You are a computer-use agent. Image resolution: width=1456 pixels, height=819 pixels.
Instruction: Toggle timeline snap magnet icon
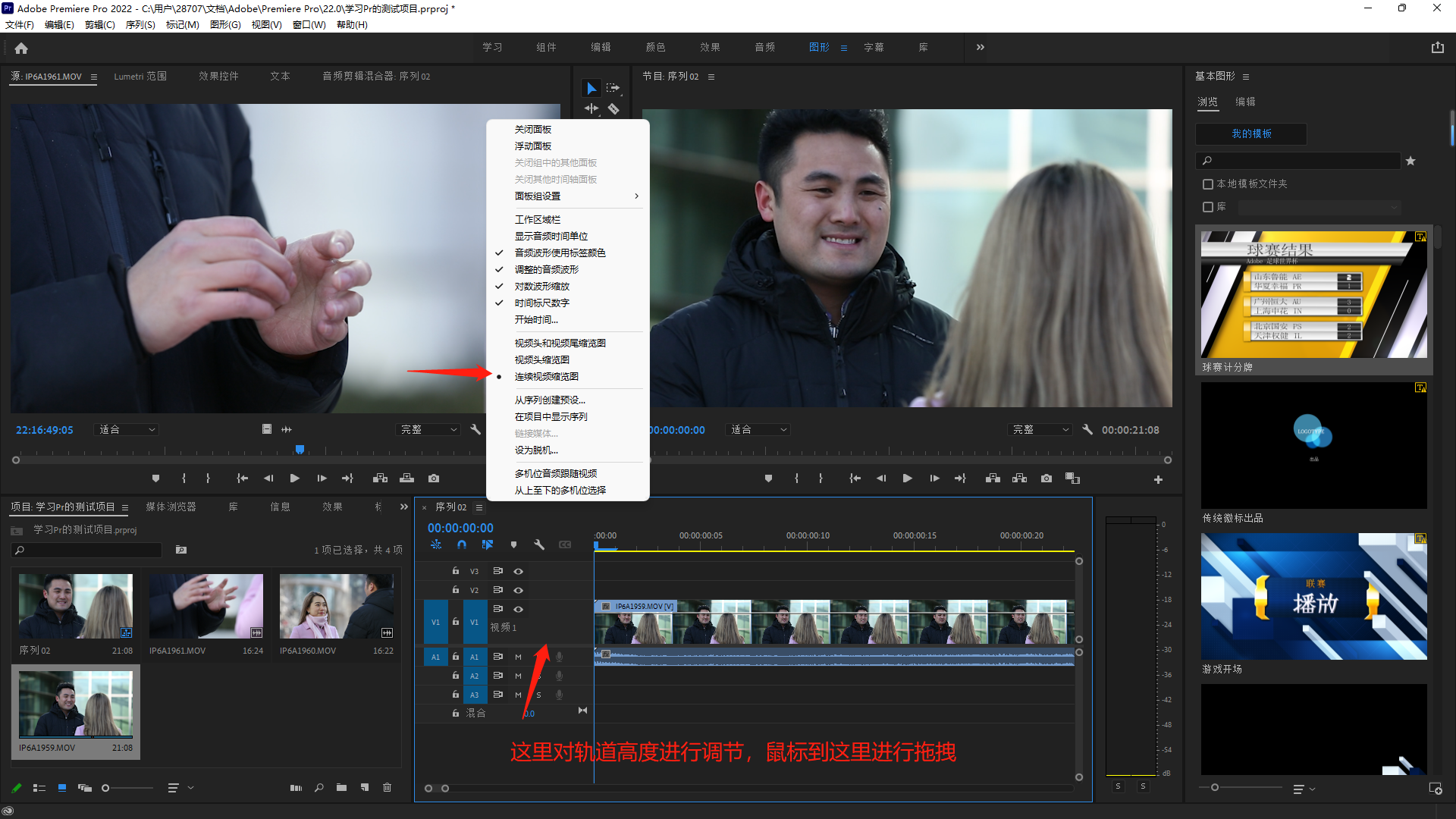pyautogui.click(x=462, y=544)
